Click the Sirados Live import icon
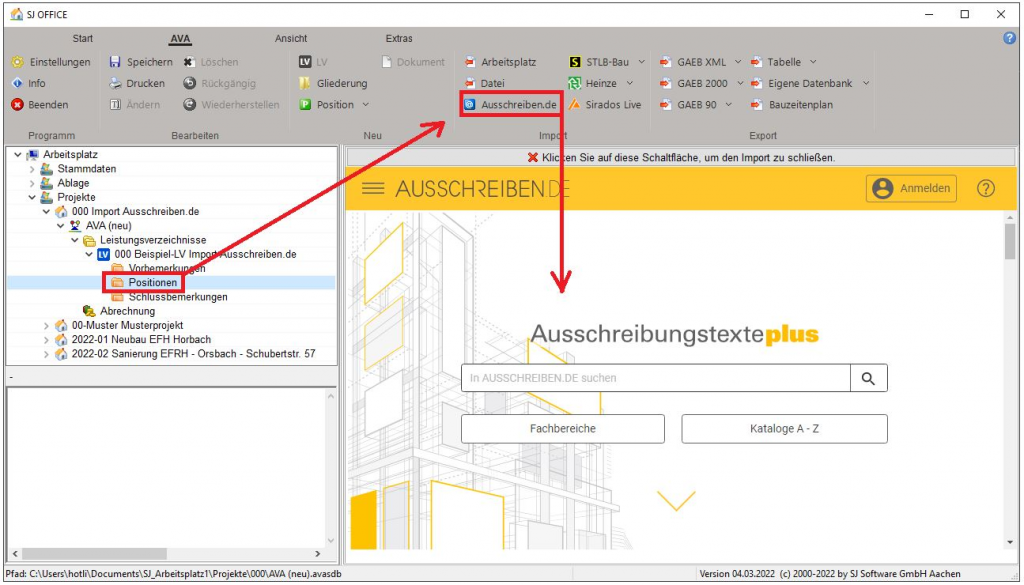This screenshot has width=1024, height=585. (574, 105)
